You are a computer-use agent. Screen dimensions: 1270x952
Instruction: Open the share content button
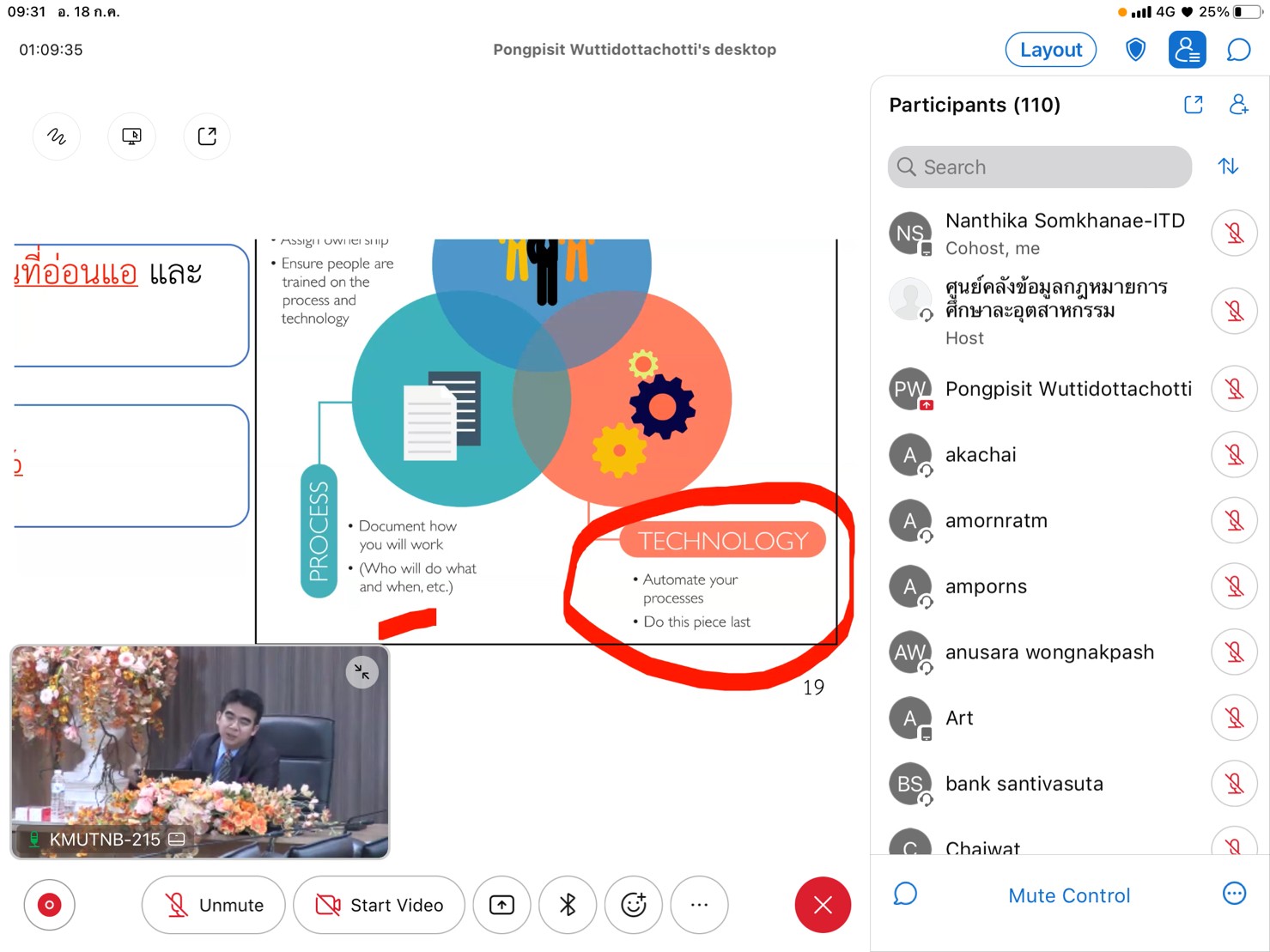[502, 905]
